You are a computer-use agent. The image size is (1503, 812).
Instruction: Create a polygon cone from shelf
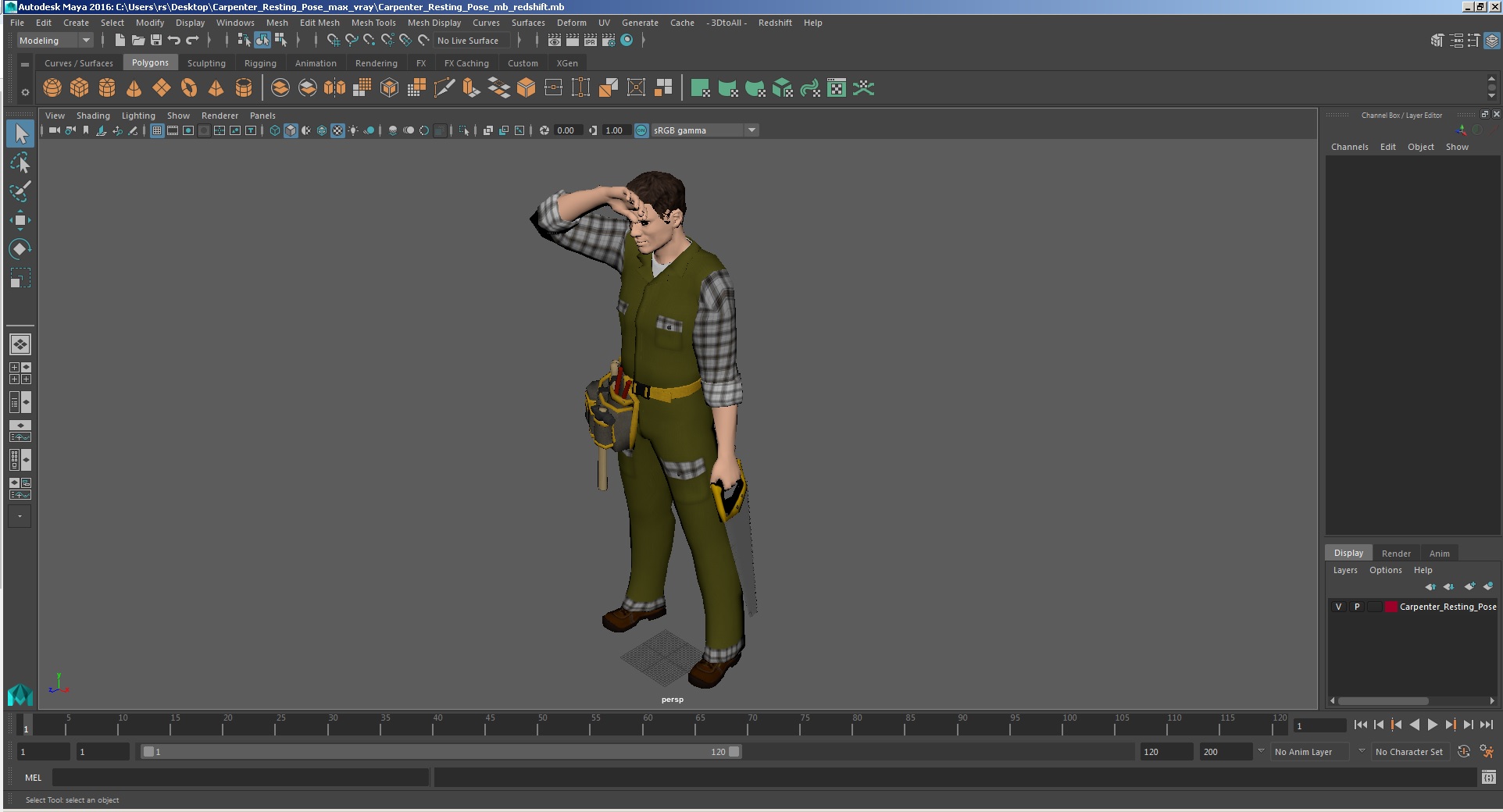134,88
